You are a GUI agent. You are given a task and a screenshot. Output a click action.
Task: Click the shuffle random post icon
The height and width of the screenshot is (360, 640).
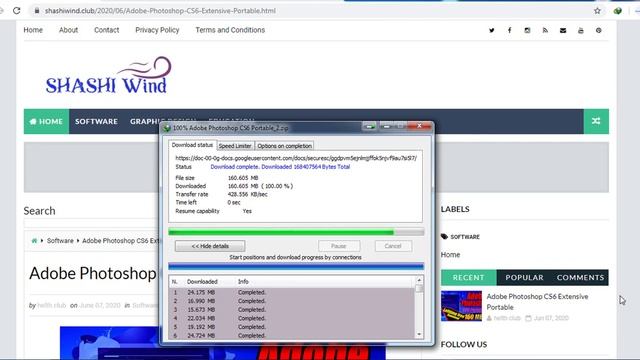coord(596,121)
